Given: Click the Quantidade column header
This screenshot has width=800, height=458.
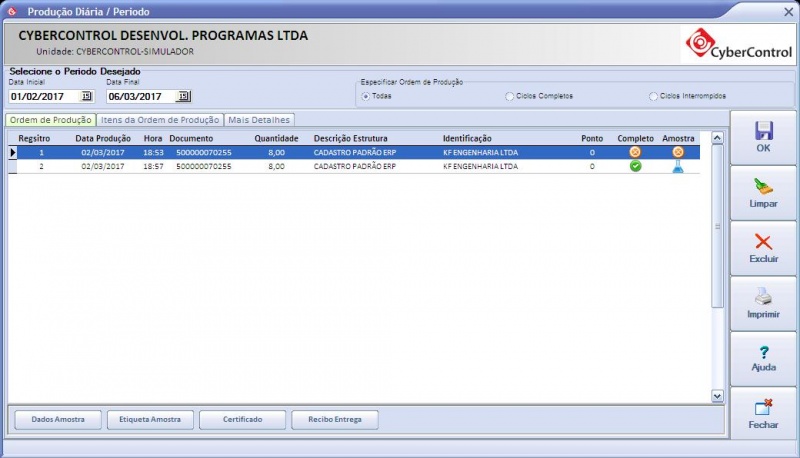Looking at the screenshot, I should click(276, 138).
